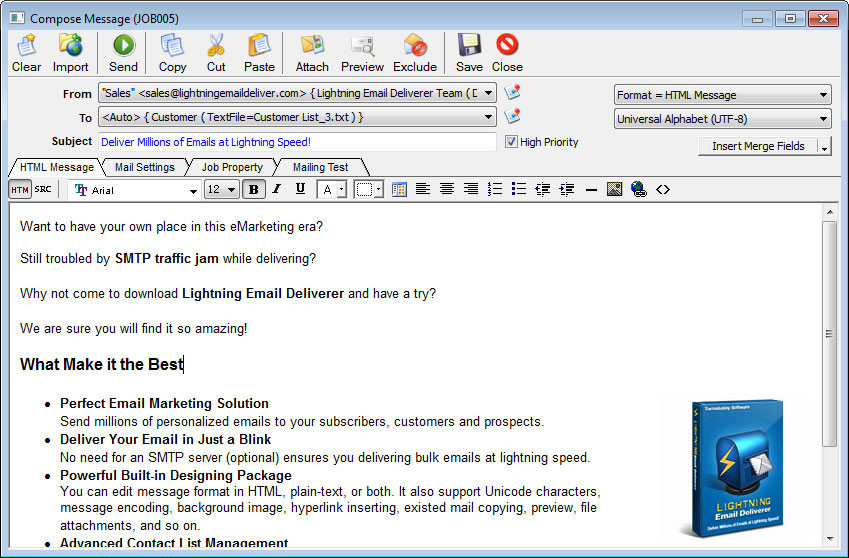The image size is (849, 558).
Task: Expand the Insert Merge Fields arrow
Action: coord(824,147)
